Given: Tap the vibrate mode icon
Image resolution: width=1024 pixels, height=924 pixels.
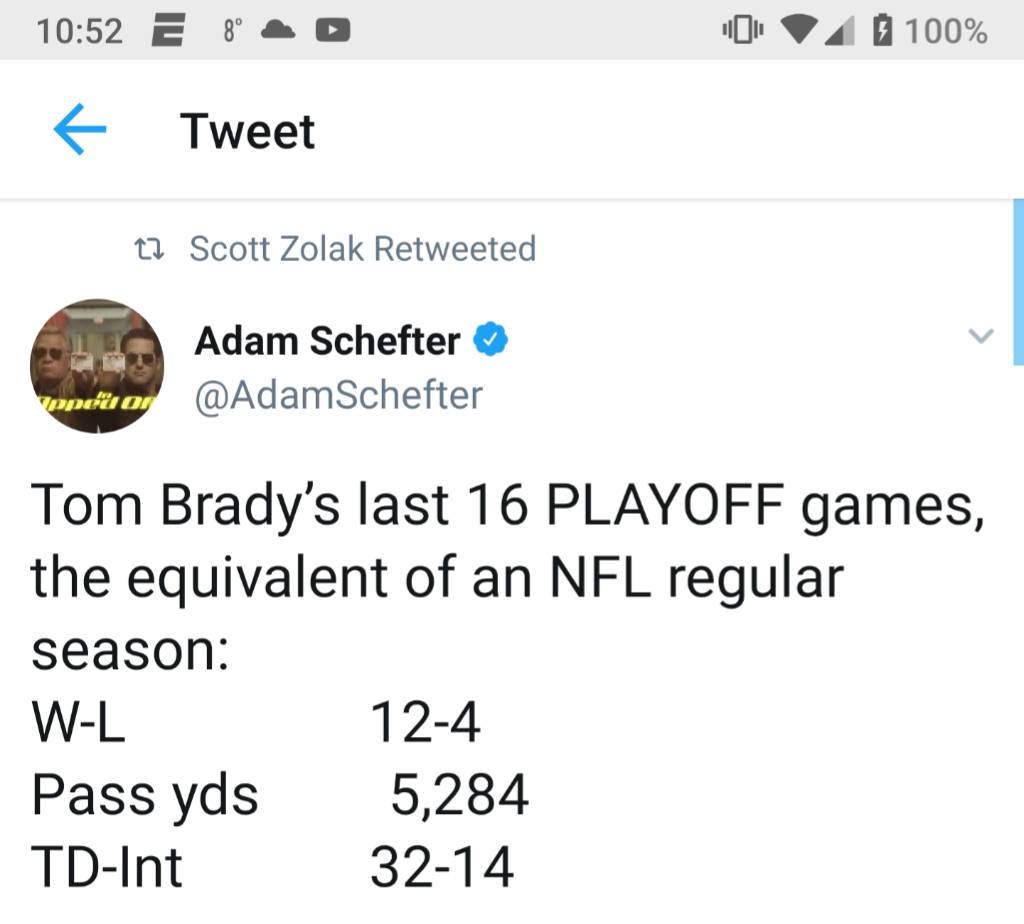Looking at the screenshot, I should pyautogui.click(x=743, y=31).
